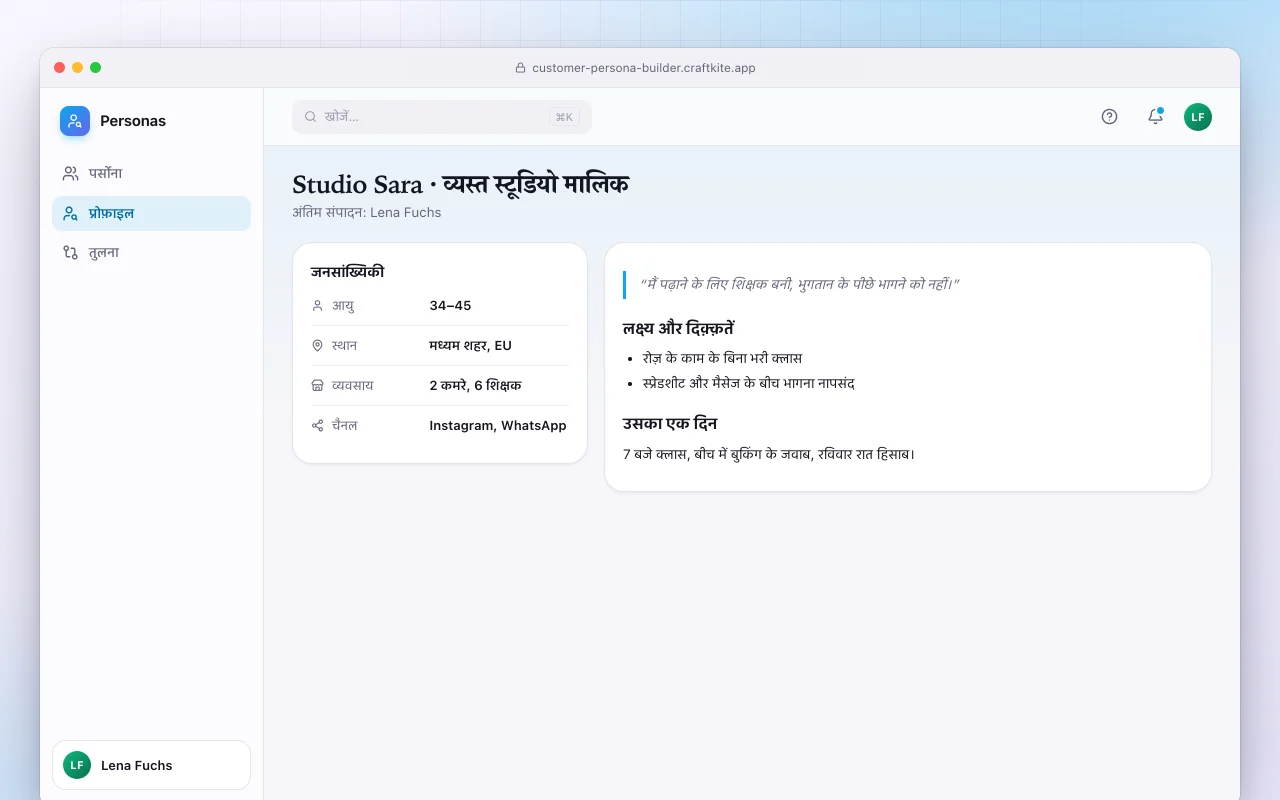Click the title Studio Sara · व्यस्त स्टूडियो मालिक
Image resolution: width=1280 pixels, height=800 pixels.
tap(460, 185)
